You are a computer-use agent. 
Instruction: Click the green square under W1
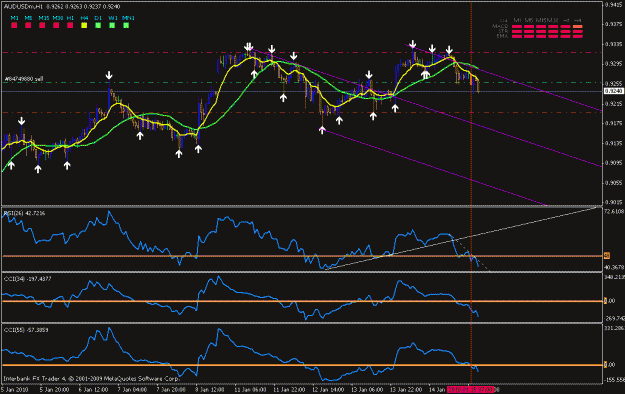(112, 26)
